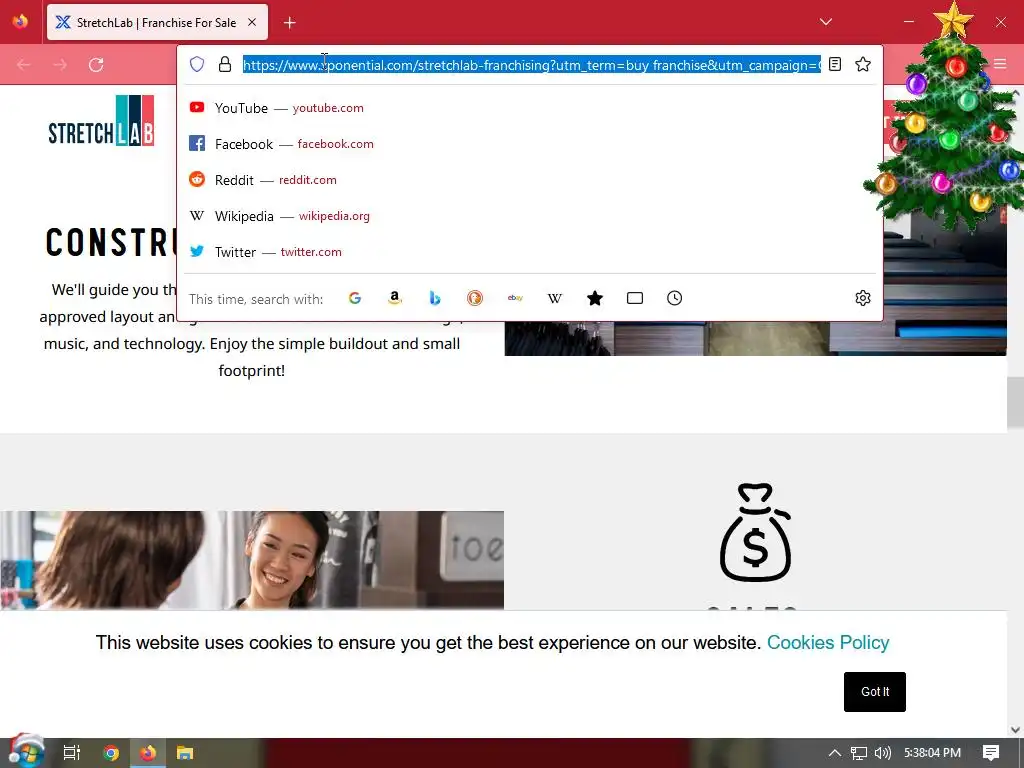Open search settings gear icon
The width and height of the screenshot is (1024, 768).
coord(863,298)
